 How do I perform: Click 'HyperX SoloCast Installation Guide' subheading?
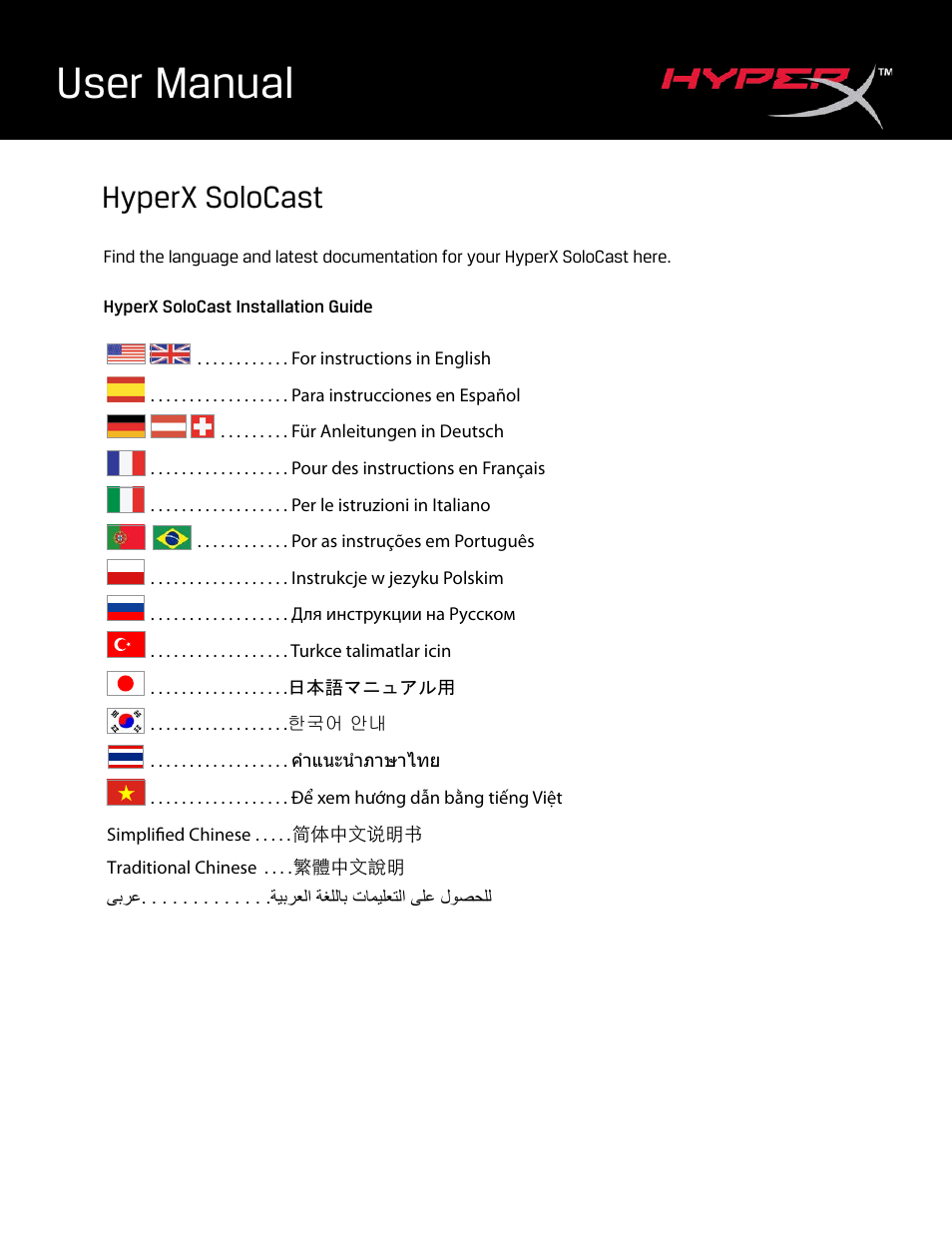(x=238, y=307)
